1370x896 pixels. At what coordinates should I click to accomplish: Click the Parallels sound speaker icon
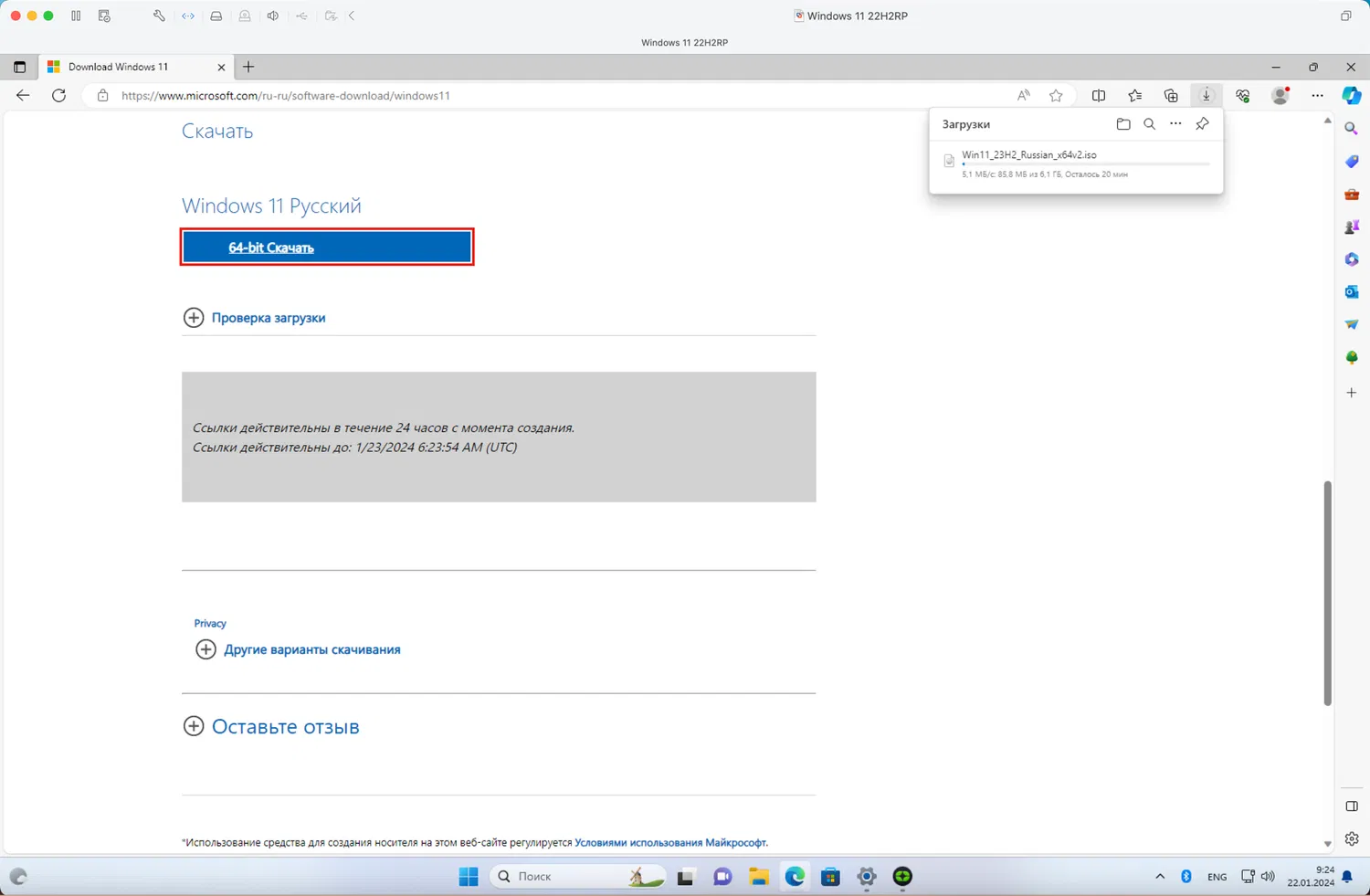273,16
